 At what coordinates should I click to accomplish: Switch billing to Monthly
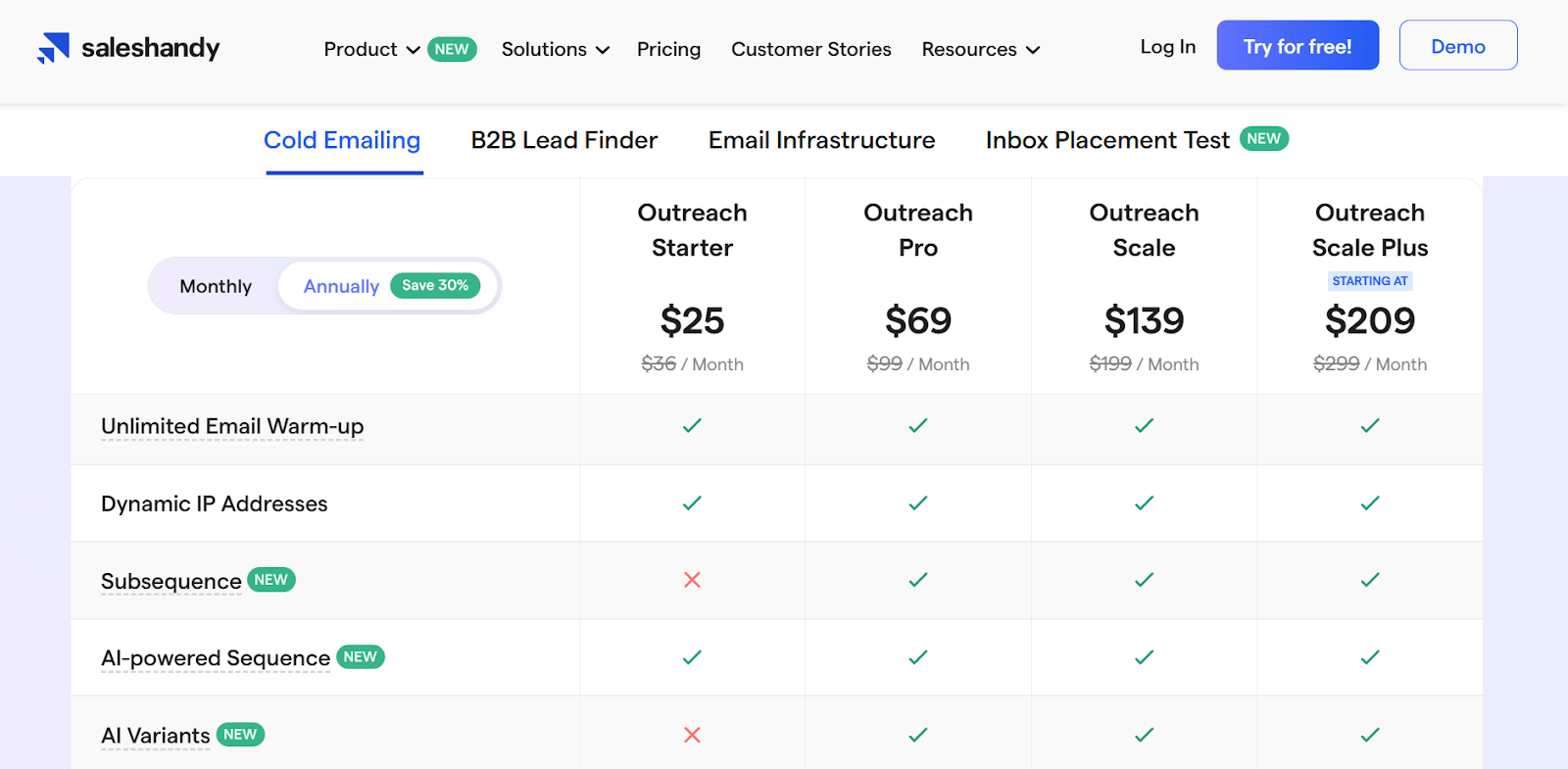click(216, 286)
